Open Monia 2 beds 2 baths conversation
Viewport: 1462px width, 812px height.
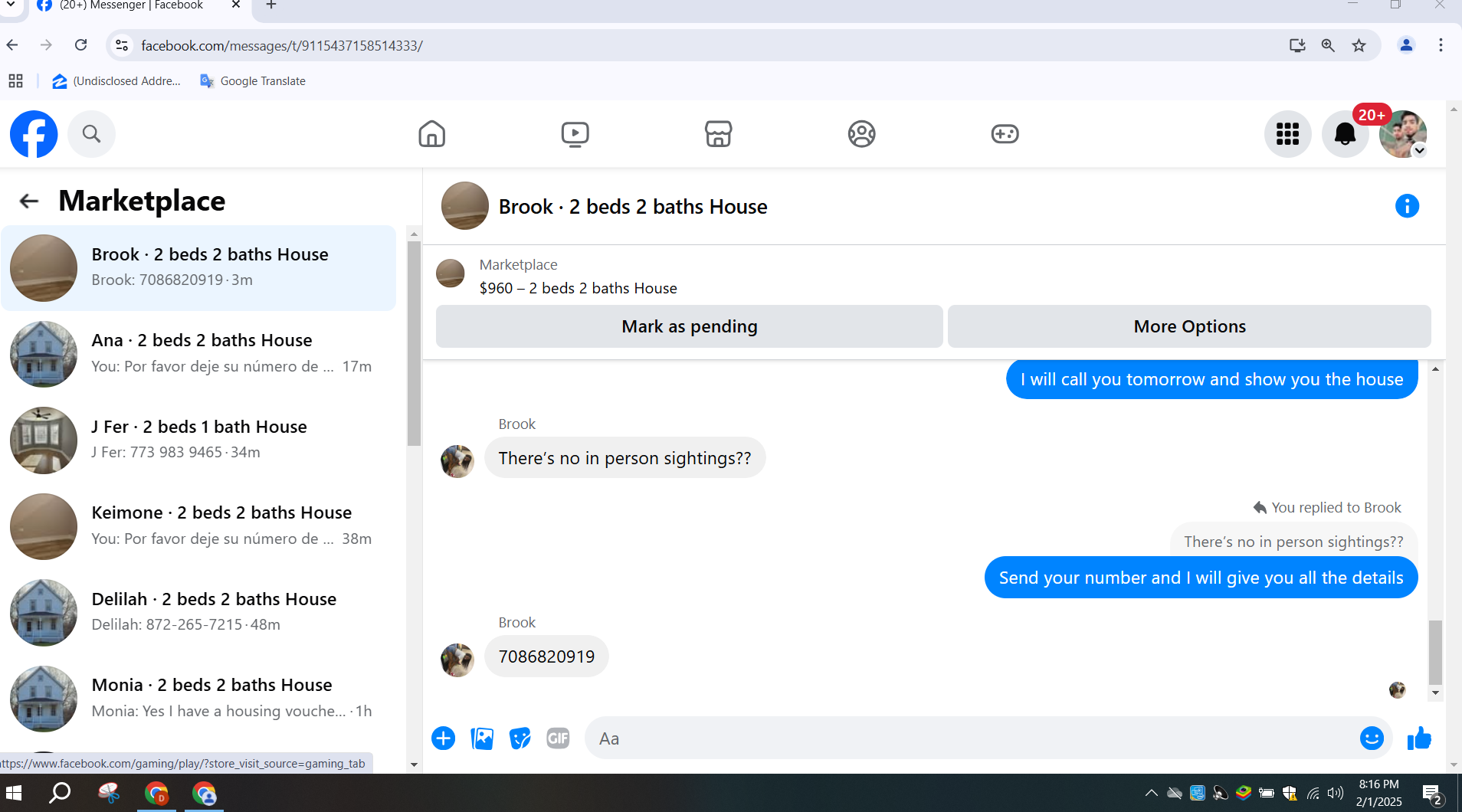[198, 699]
